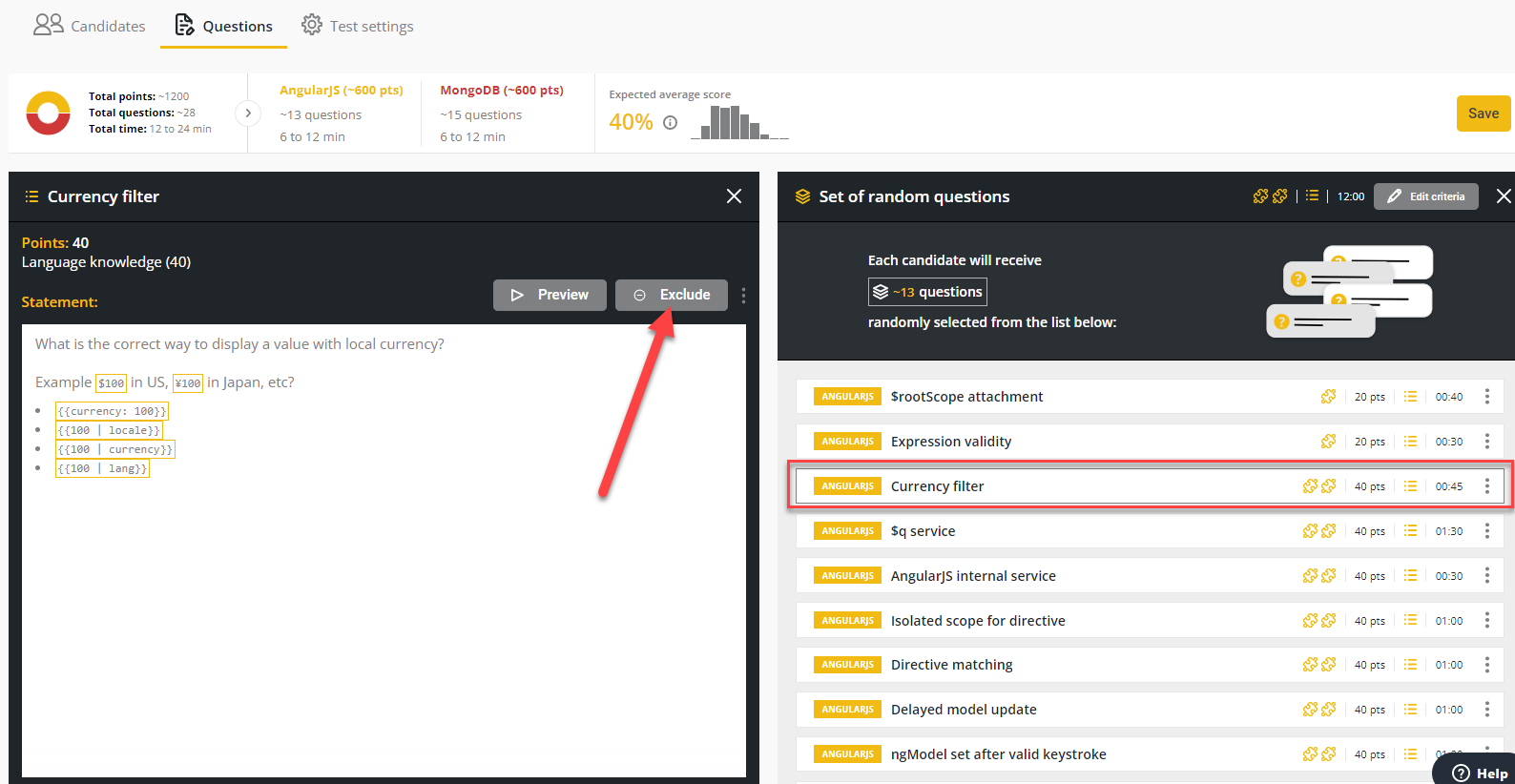Expand summary with the chevron arrow button
Screen dimensions: 1515x784
pos(248,113)
